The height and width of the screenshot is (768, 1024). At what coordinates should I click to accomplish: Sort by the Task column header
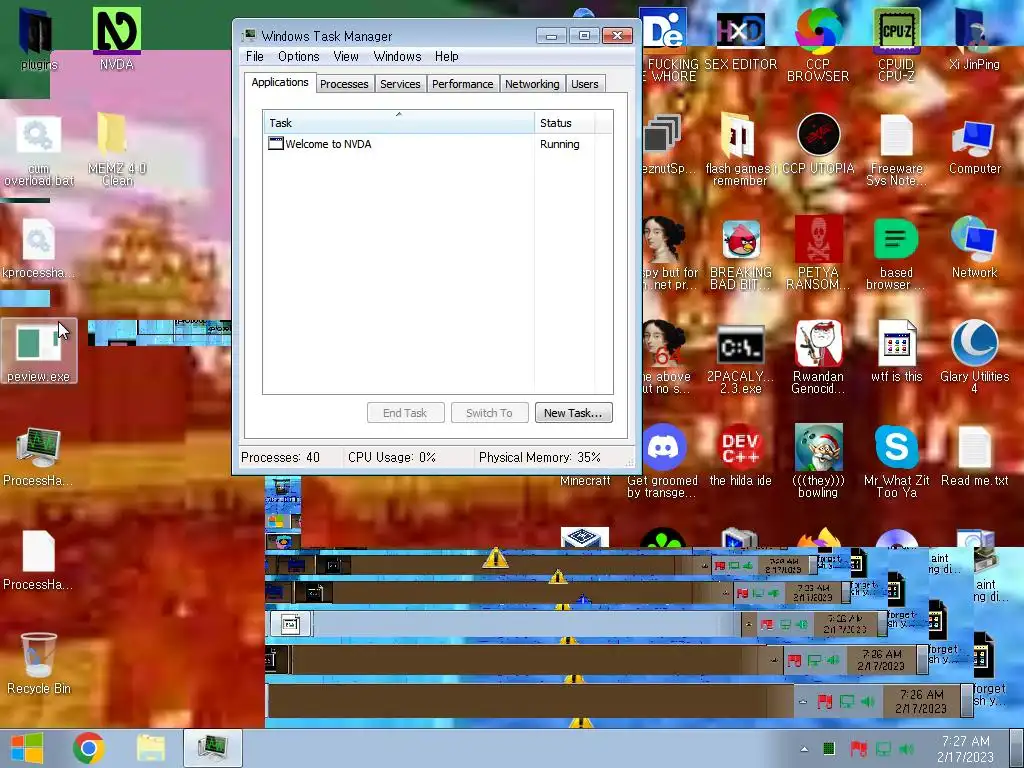[x=398, y=123]
